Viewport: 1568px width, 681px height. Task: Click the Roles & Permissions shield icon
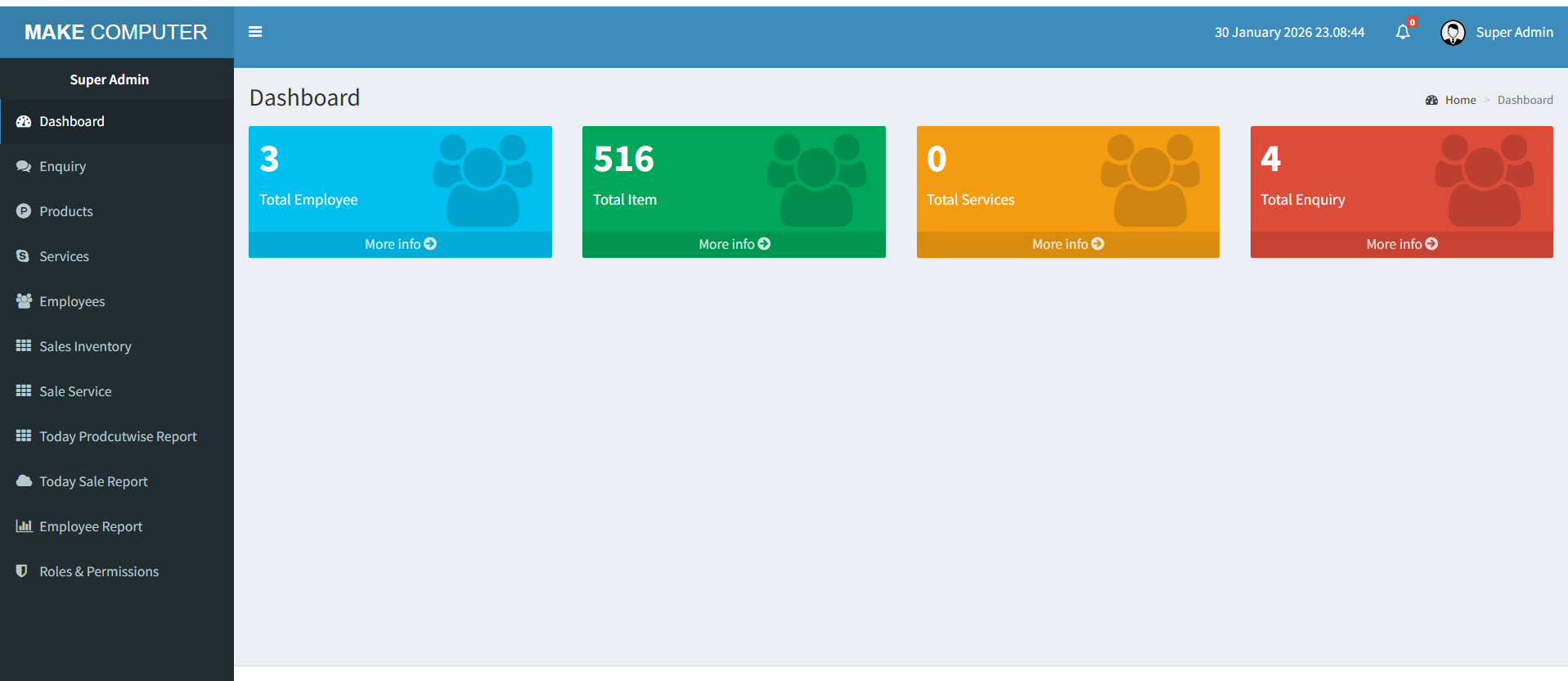[22, 571]
